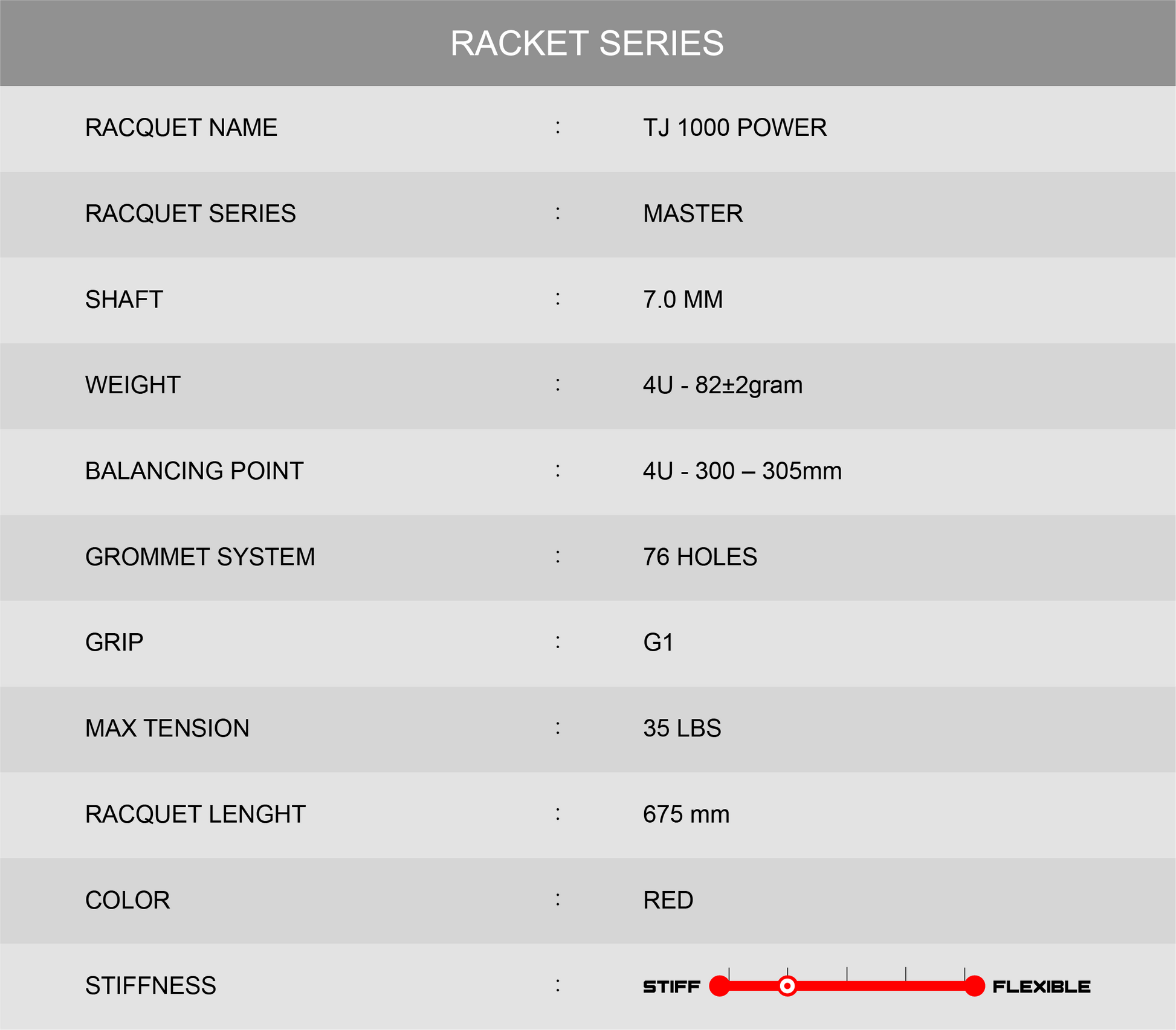Image resolution: width=1176 pixels, height=1030 pixels.
Task: Click the red dot at FLEXIBLE end
Action: point(974,986)
